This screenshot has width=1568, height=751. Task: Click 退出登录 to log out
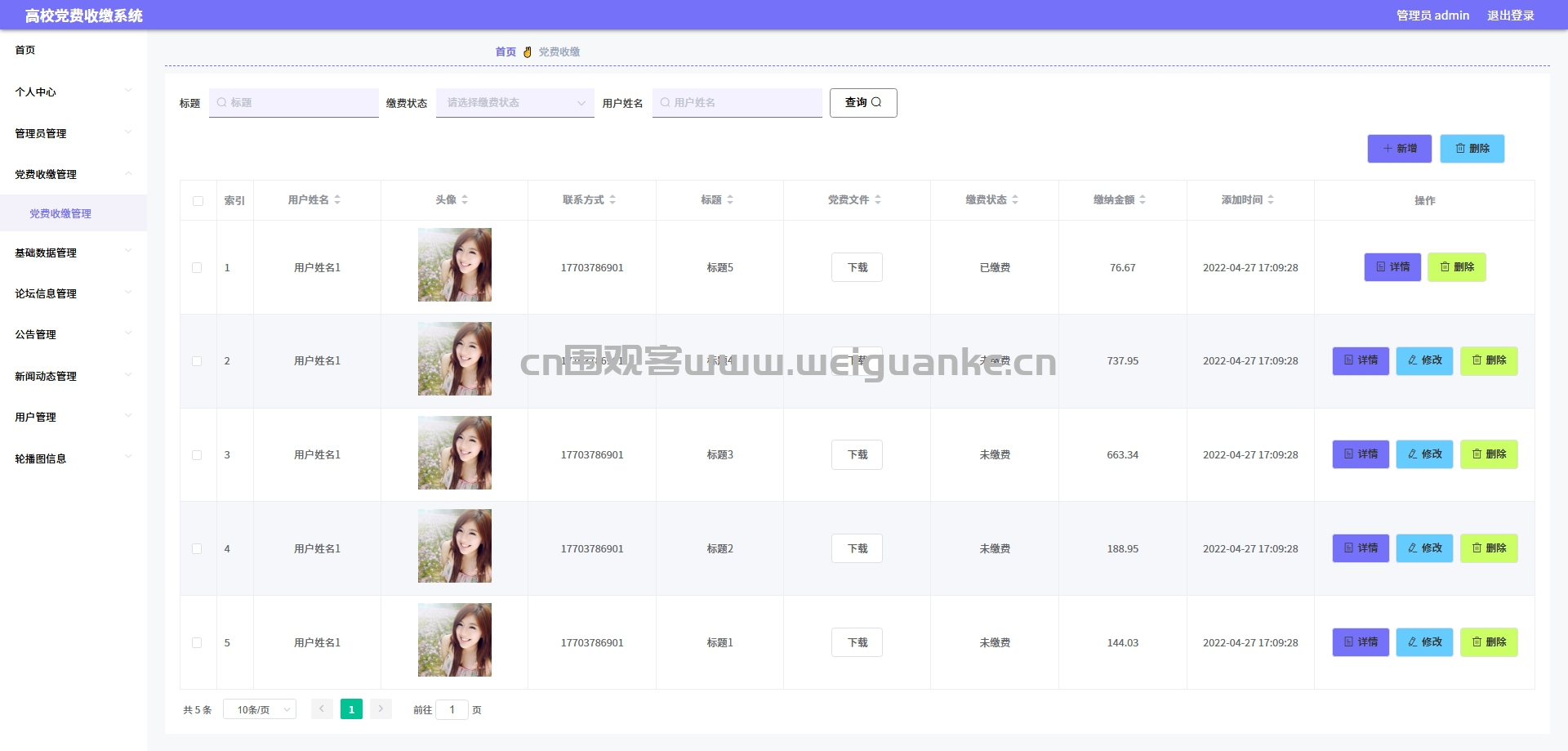point(1510,16)
